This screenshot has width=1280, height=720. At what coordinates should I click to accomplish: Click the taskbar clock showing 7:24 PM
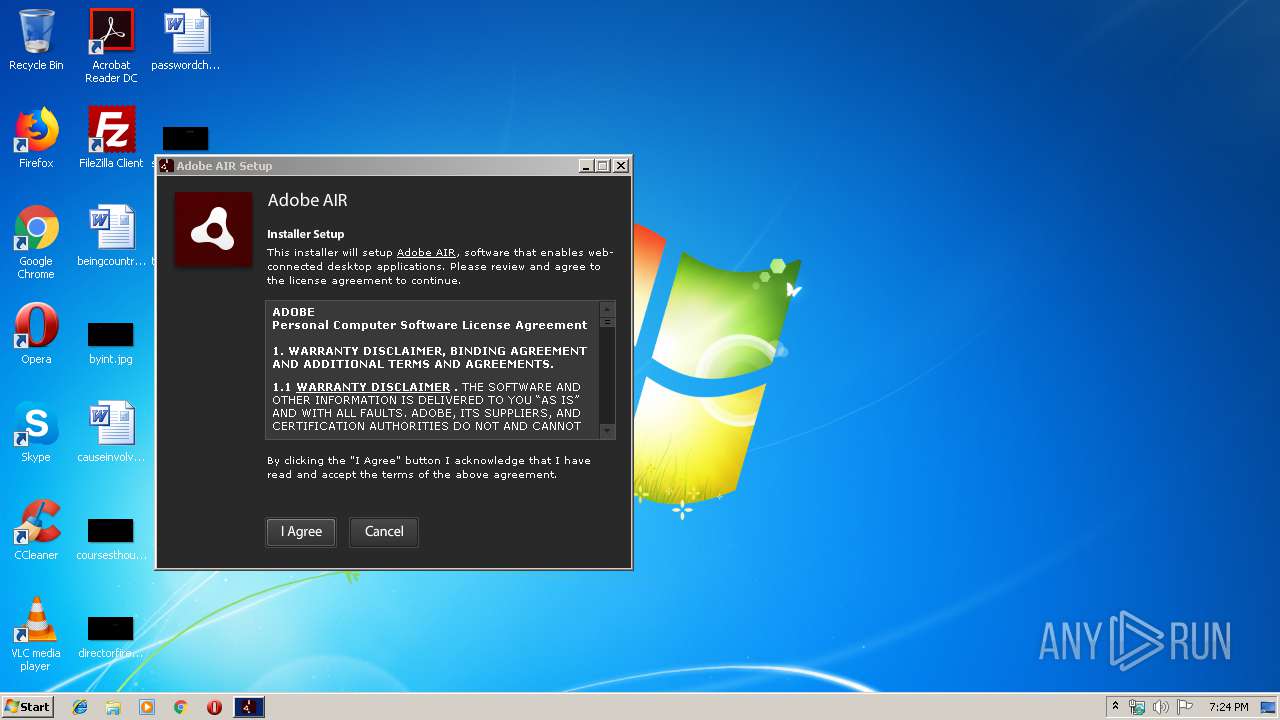(x=1228, y=707)
